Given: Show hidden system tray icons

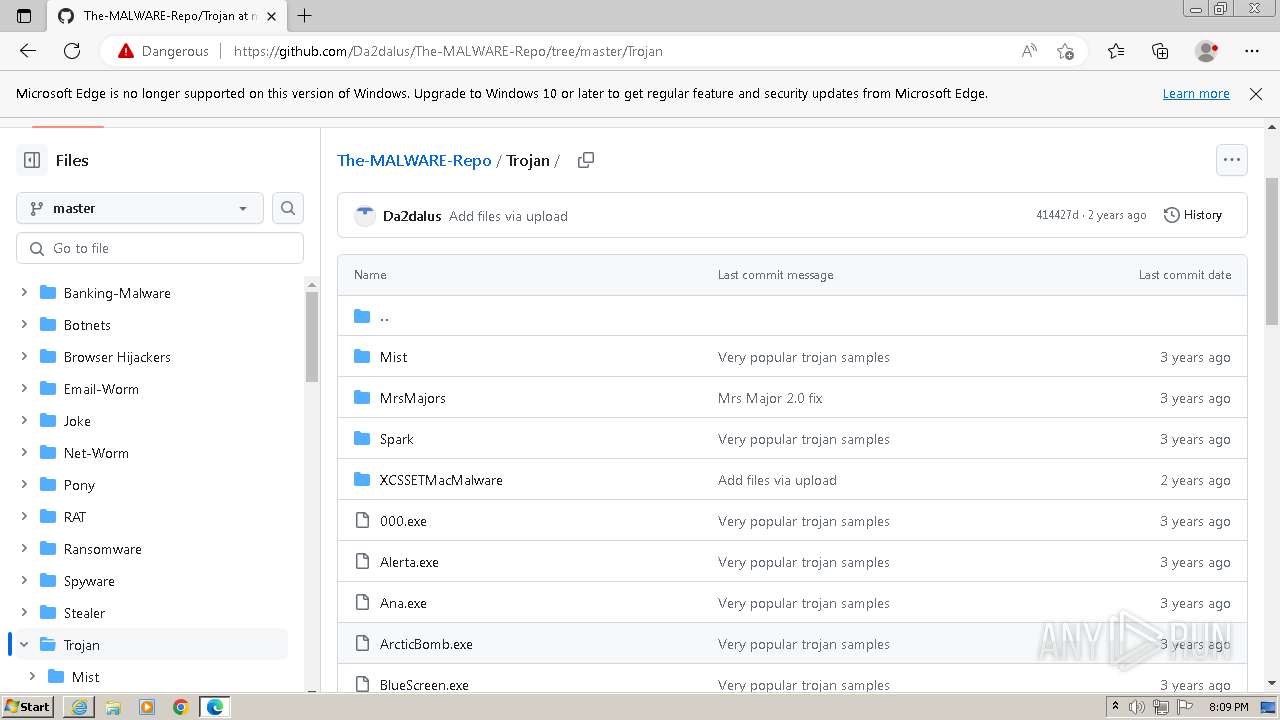Looking at the screenshot, I should [1115, 707].
